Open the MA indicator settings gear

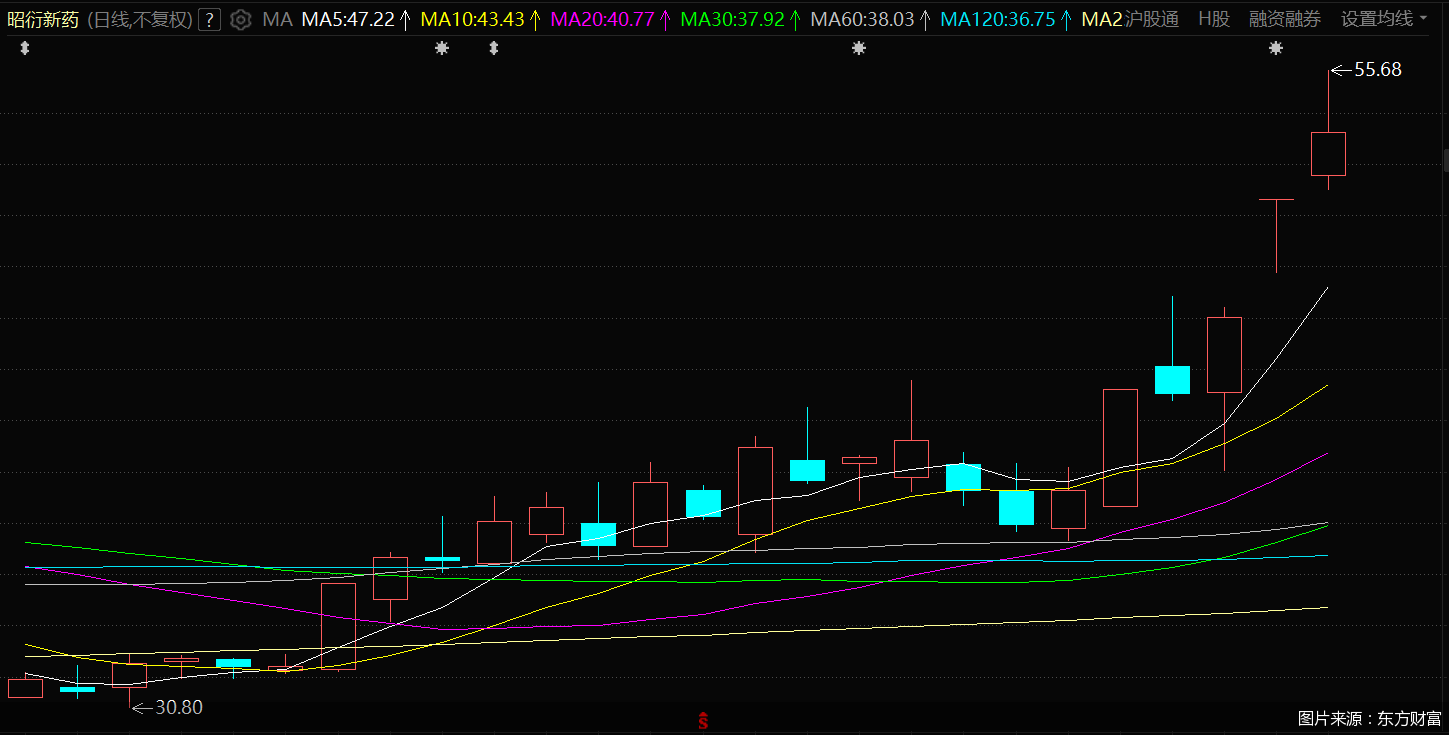pyautogui.click(x=241, y=19)
